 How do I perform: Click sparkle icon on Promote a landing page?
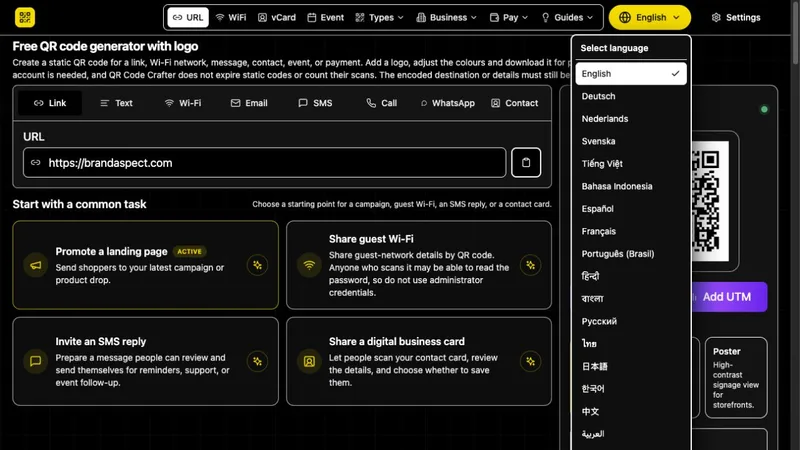(x=257, y=265)
